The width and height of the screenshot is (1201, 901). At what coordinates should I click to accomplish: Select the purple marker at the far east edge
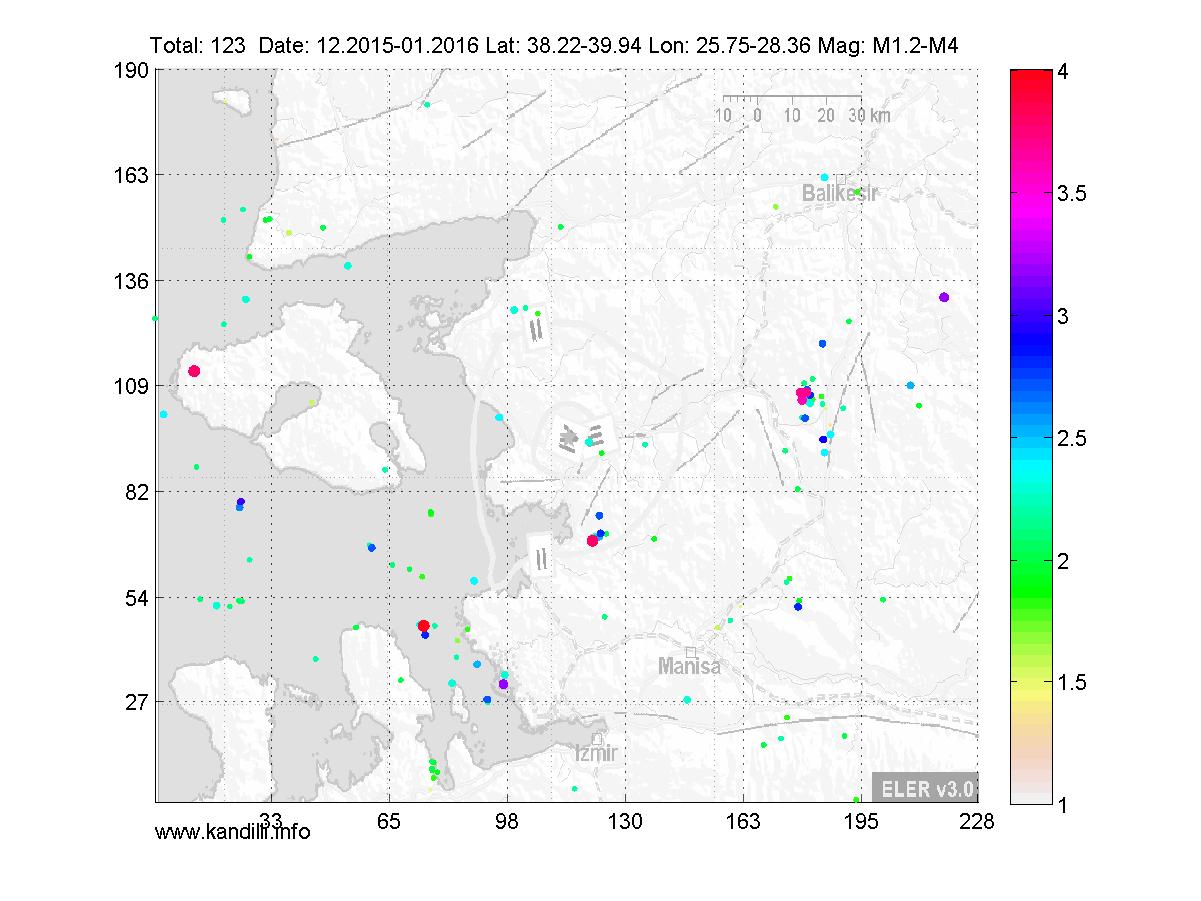(944, 297)
